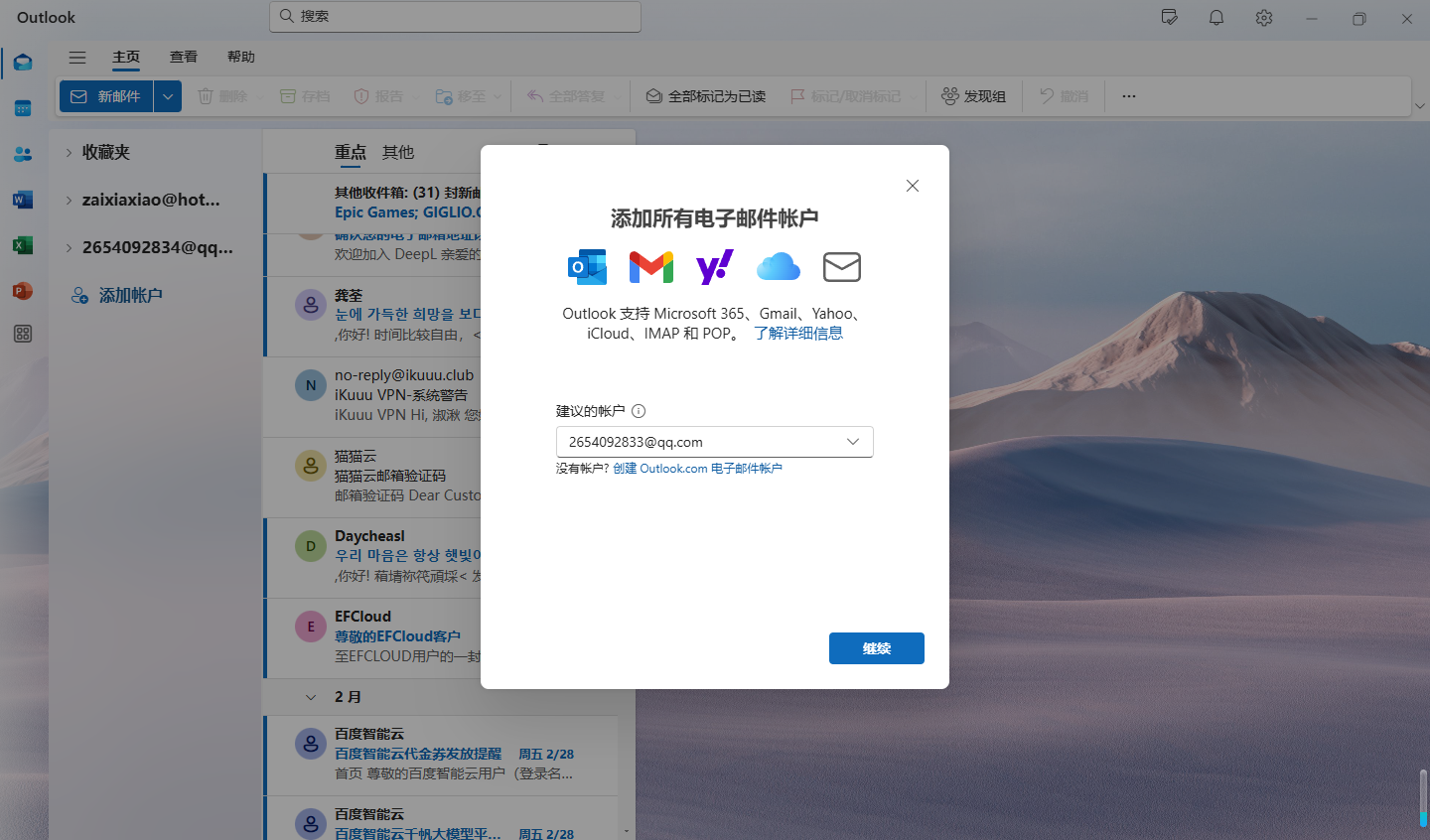Collapse the 2 月 message group
The width and height of the screenshot is (1430, 840).
point(311,697)
